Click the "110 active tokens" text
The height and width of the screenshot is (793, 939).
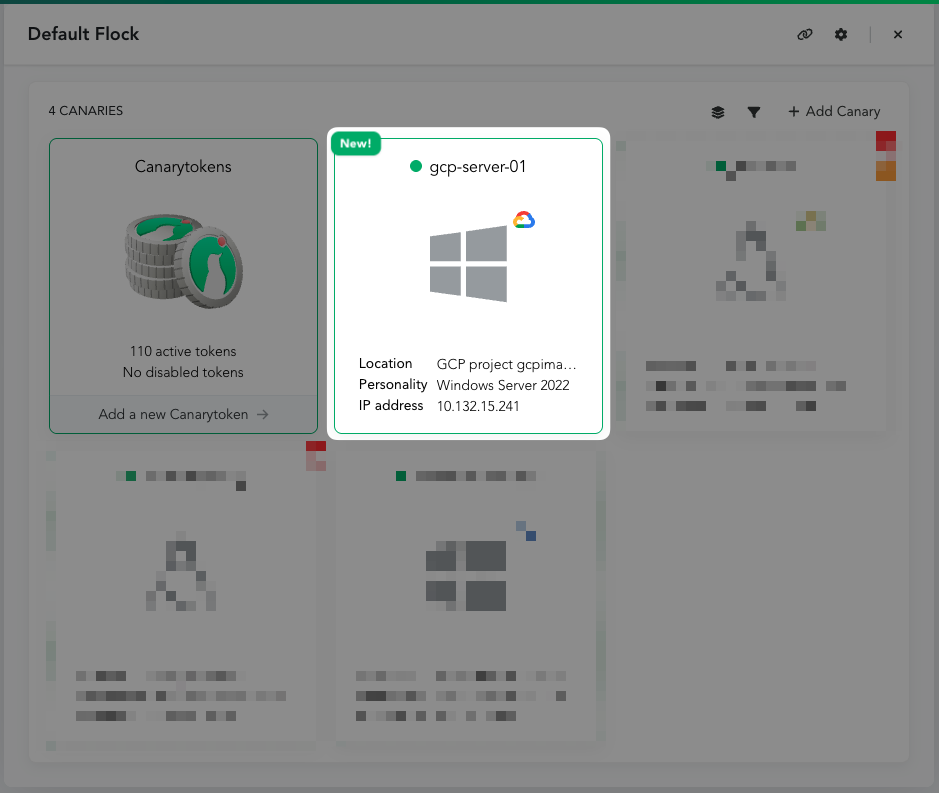(183, 351)
